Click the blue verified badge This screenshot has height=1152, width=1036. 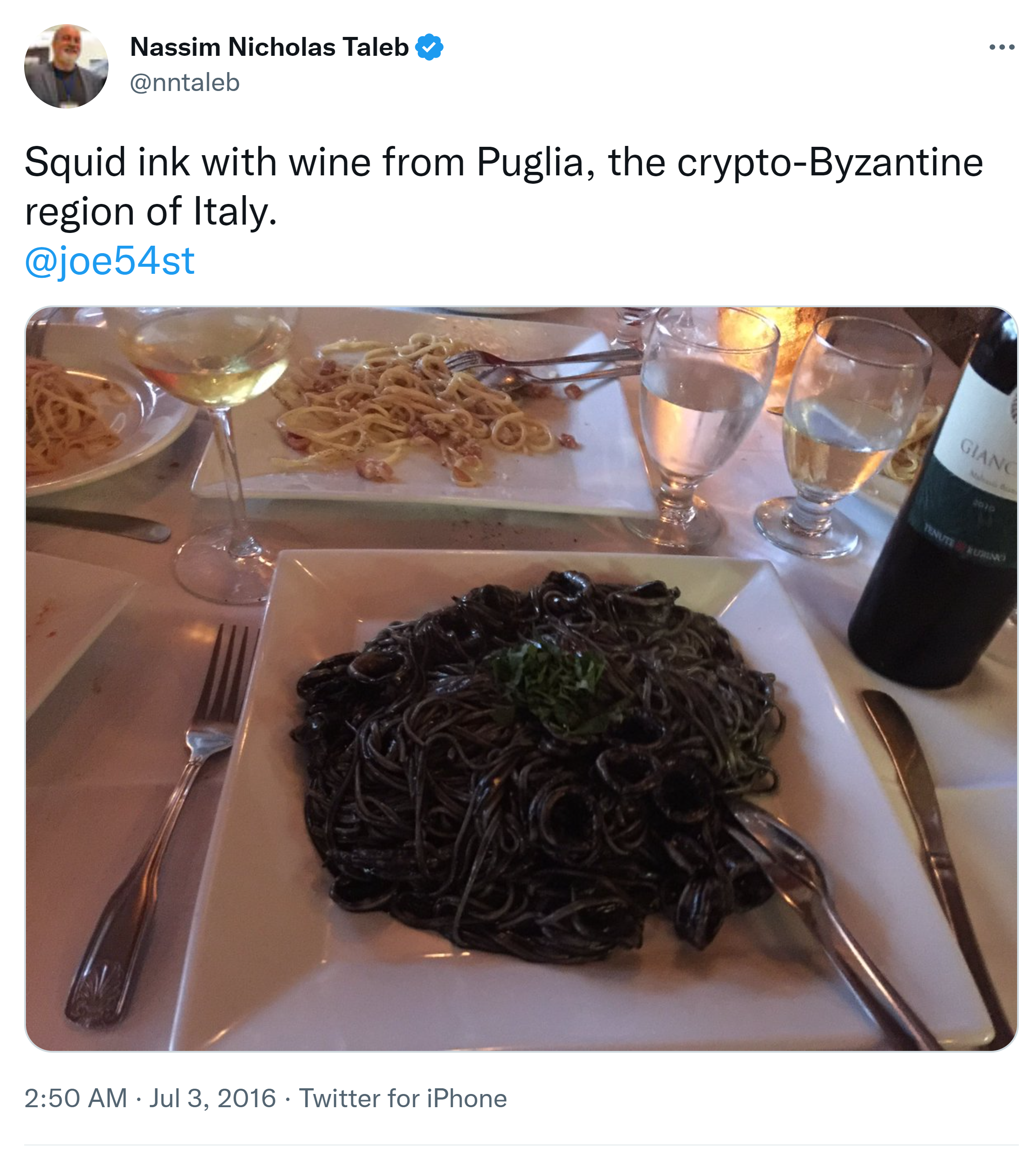[x=429, y=47]
